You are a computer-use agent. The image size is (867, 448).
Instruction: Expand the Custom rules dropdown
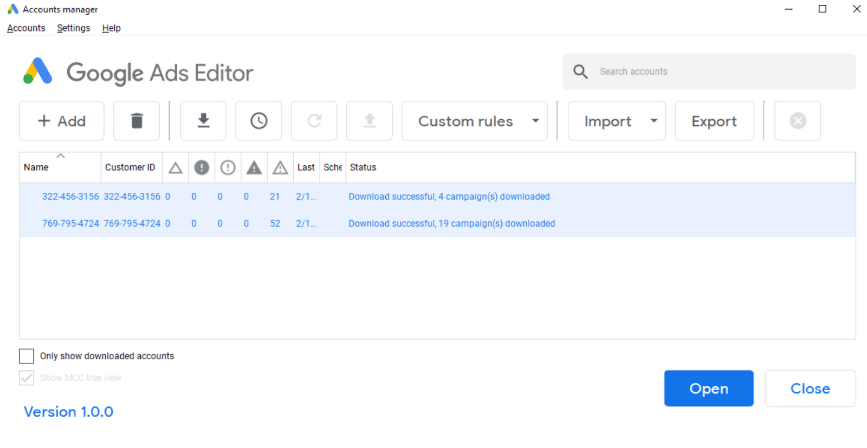[x=475, y=121]
